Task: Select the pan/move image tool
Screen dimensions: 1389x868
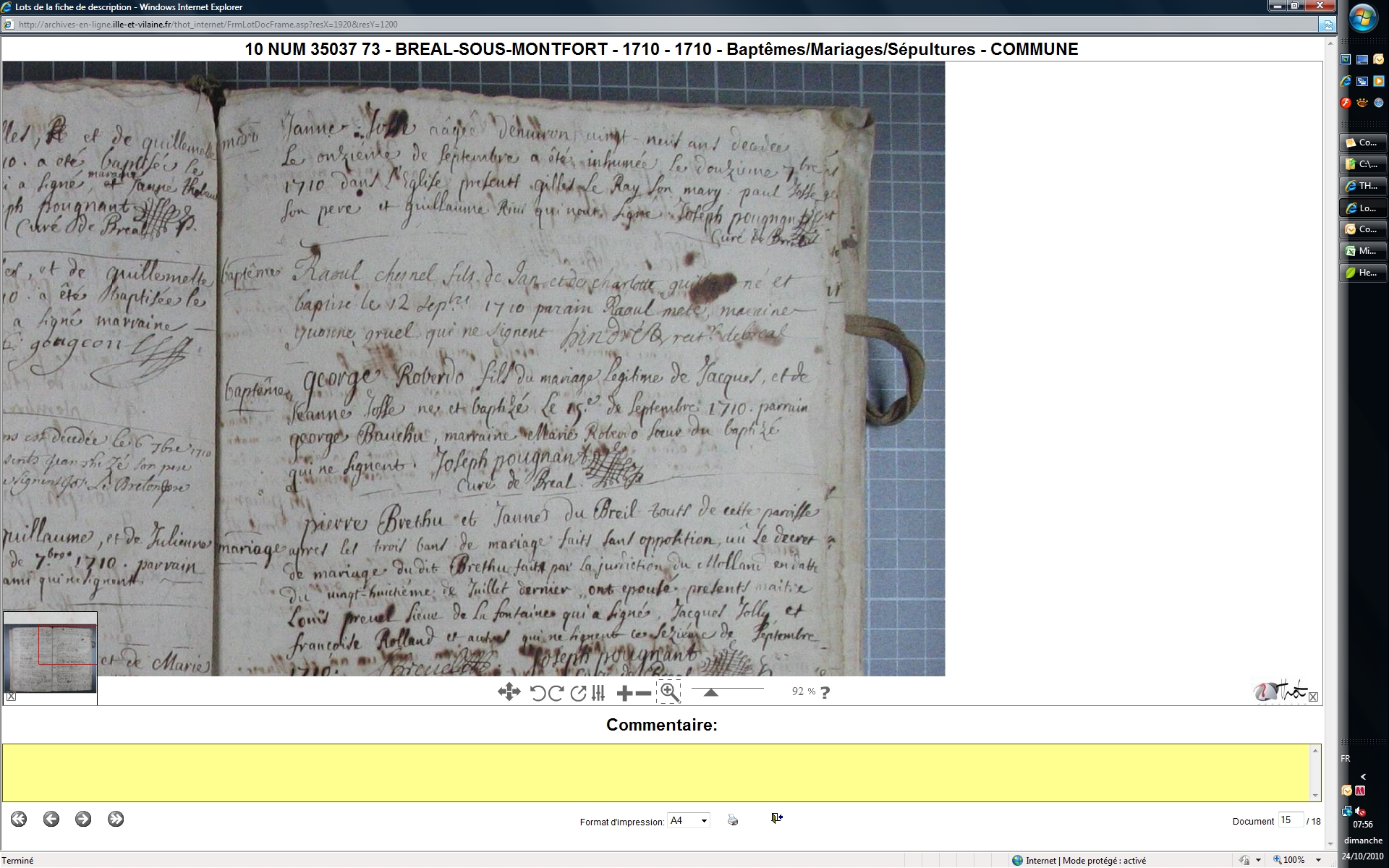Action: click(x=509, y=692)
